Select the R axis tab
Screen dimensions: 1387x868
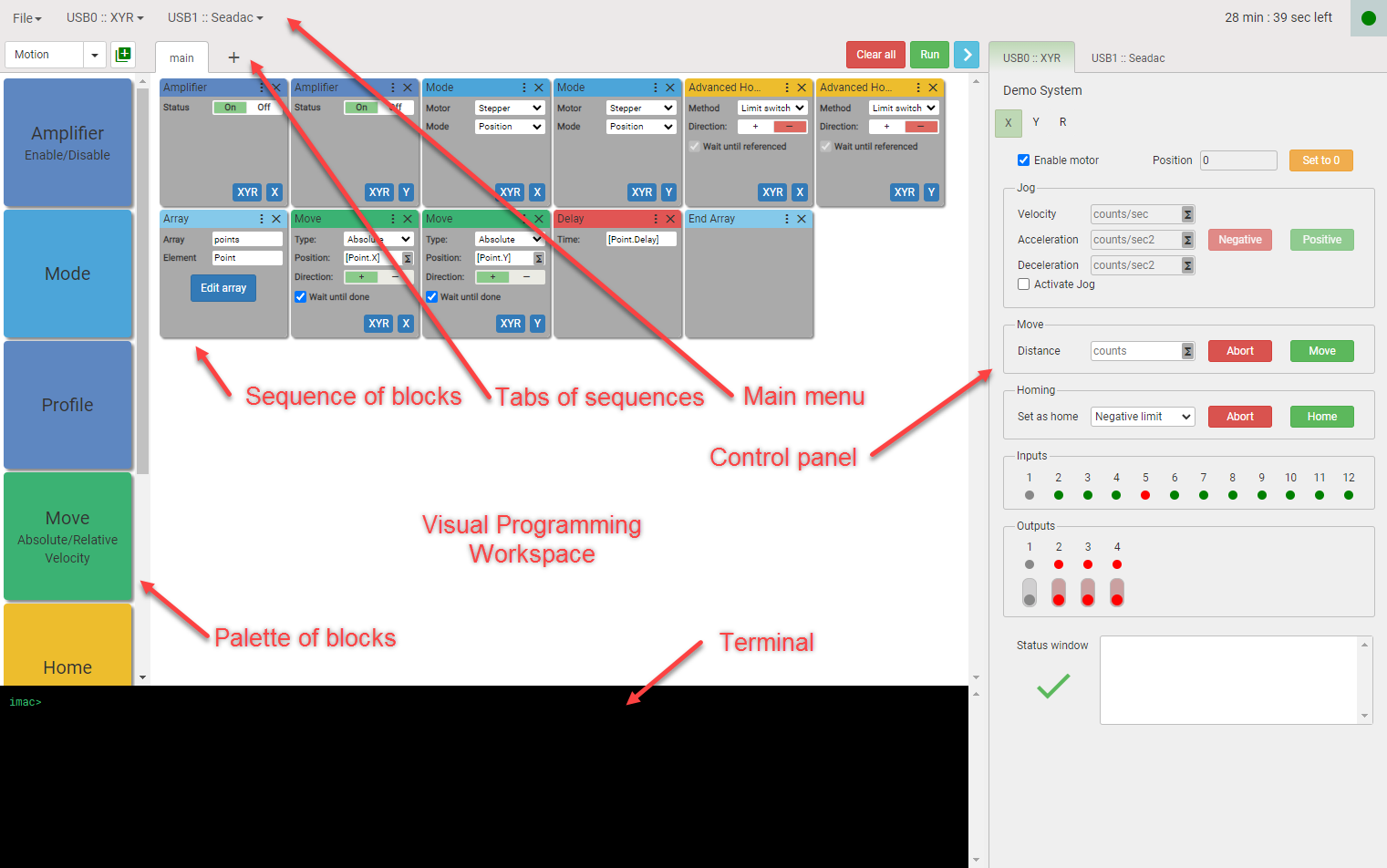[1062, 122]
